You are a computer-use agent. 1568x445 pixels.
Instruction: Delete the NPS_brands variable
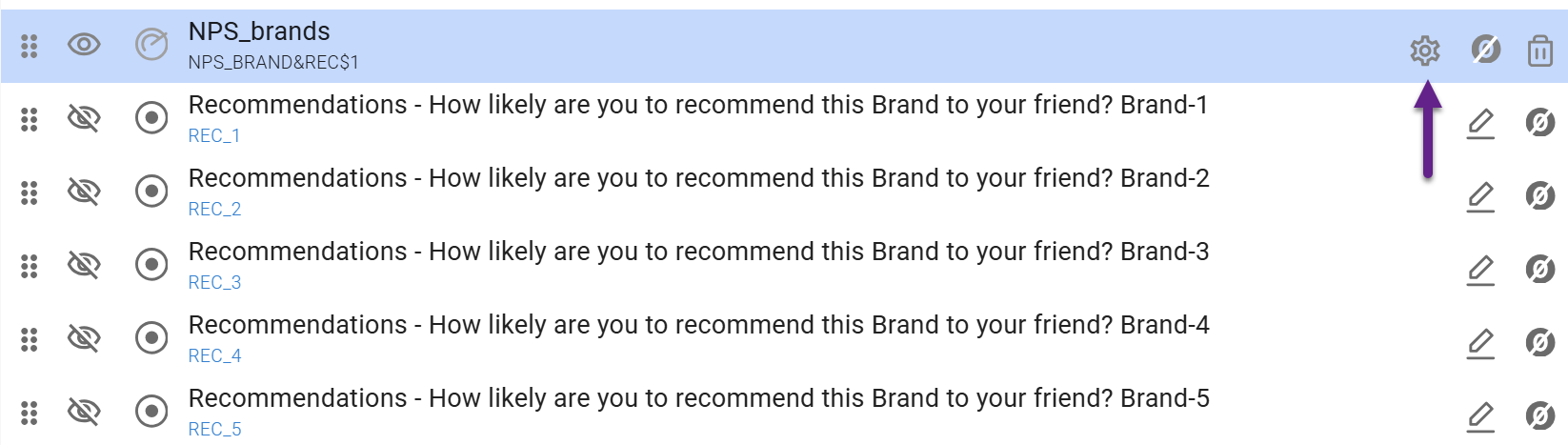1539,51
